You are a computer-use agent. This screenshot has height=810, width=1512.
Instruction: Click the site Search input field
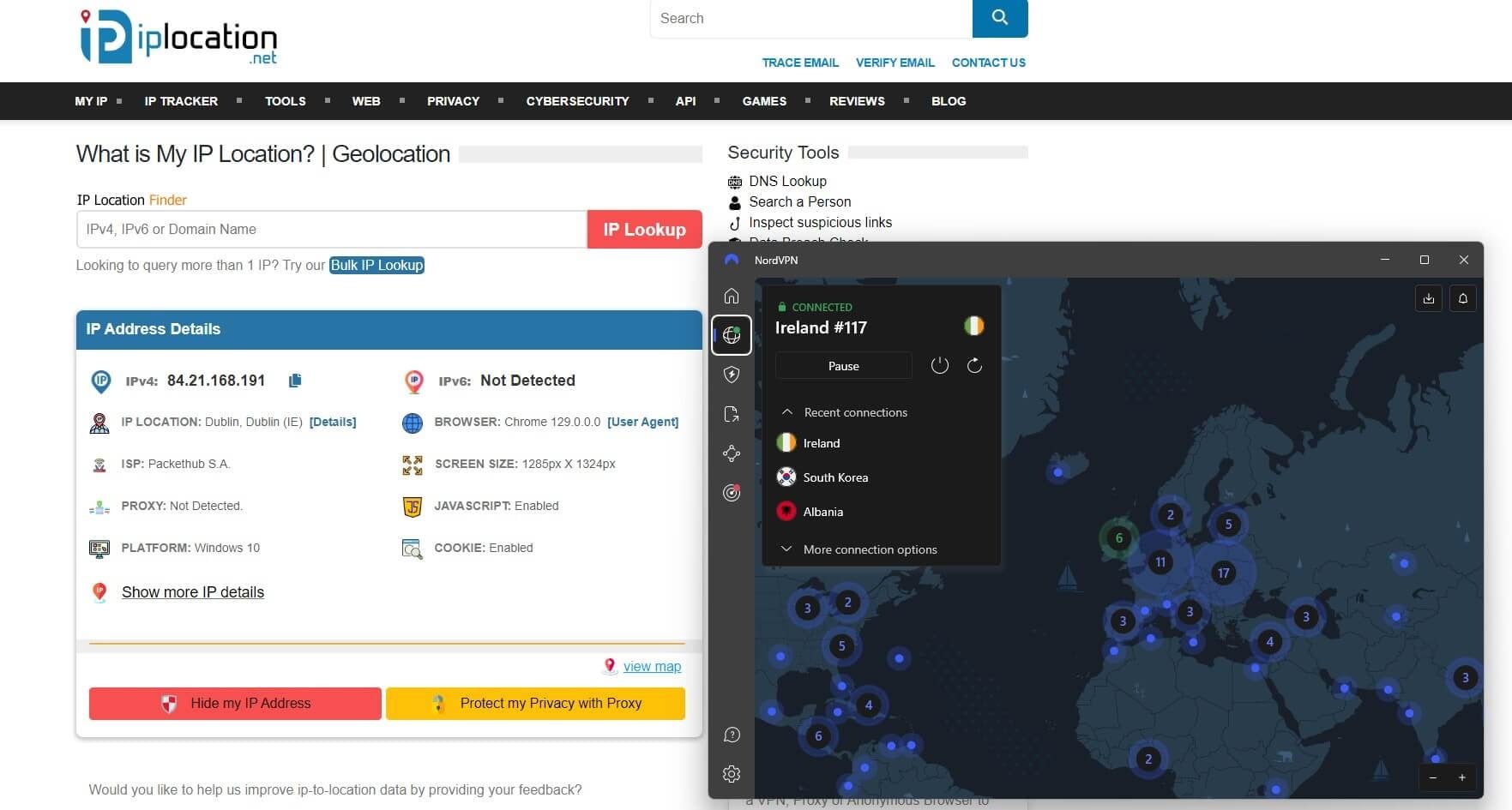[x=811, y=18]
